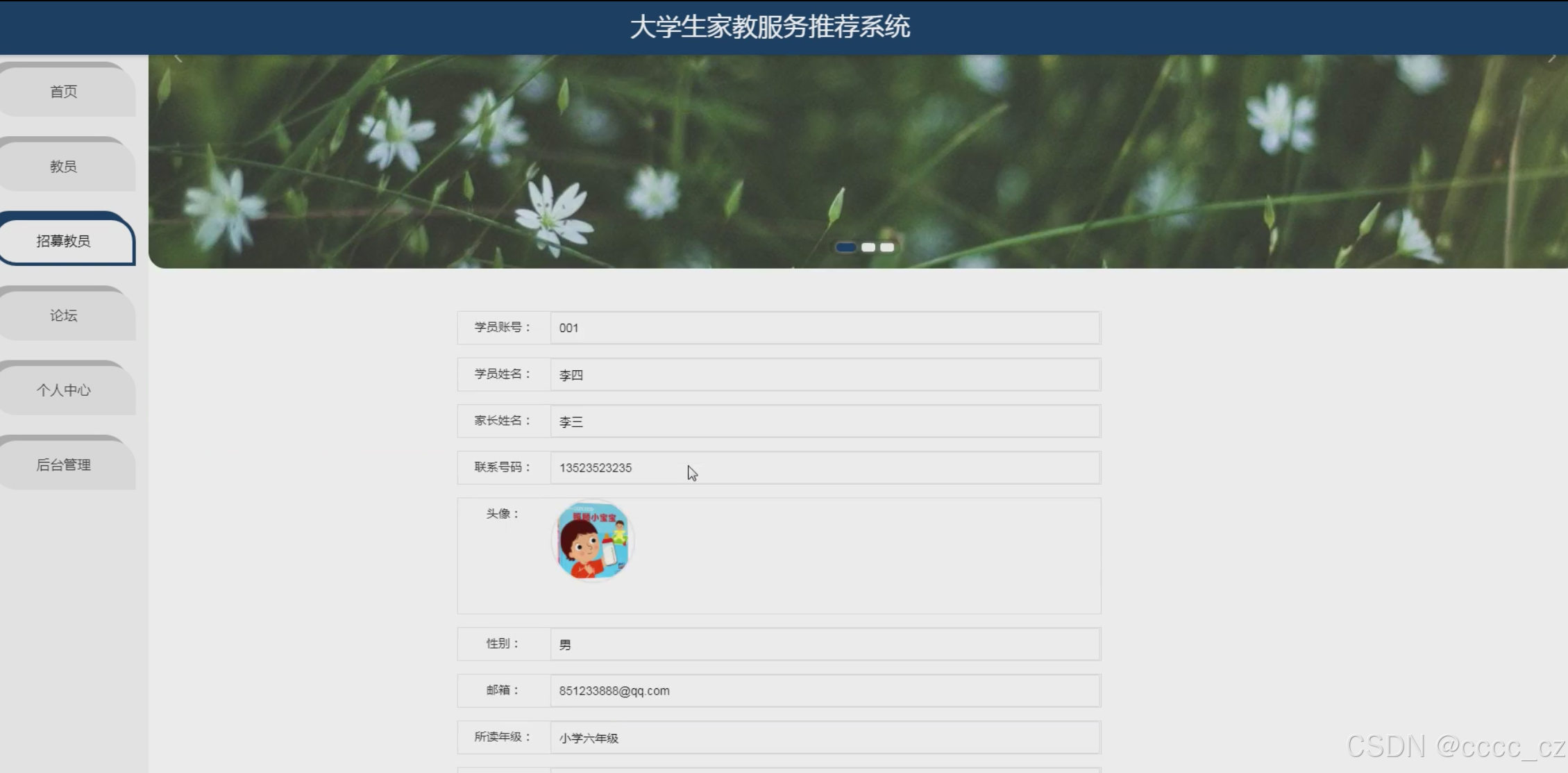
Task: Select the second carousel indicator dot
Action: click(868, 247)
